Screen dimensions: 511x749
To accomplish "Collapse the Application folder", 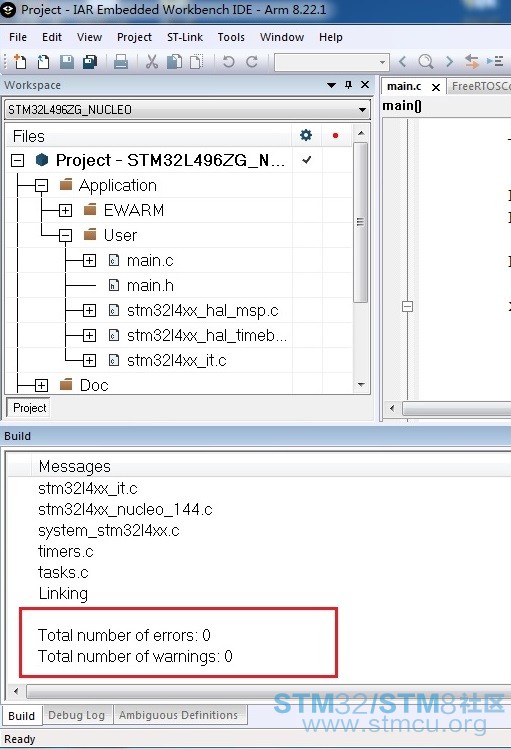I will [42, 185].
